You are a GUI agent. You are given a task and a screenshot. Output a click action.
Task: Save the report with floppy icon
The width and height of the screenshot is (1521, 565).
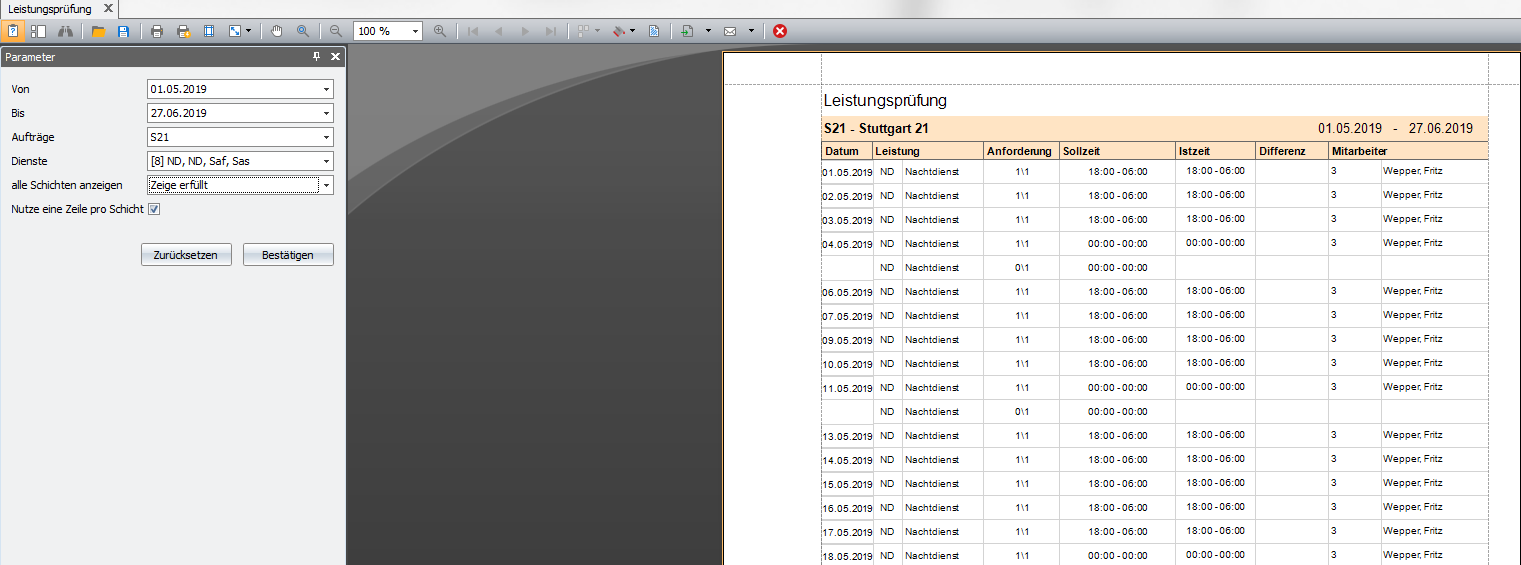[x=123, y=31]
